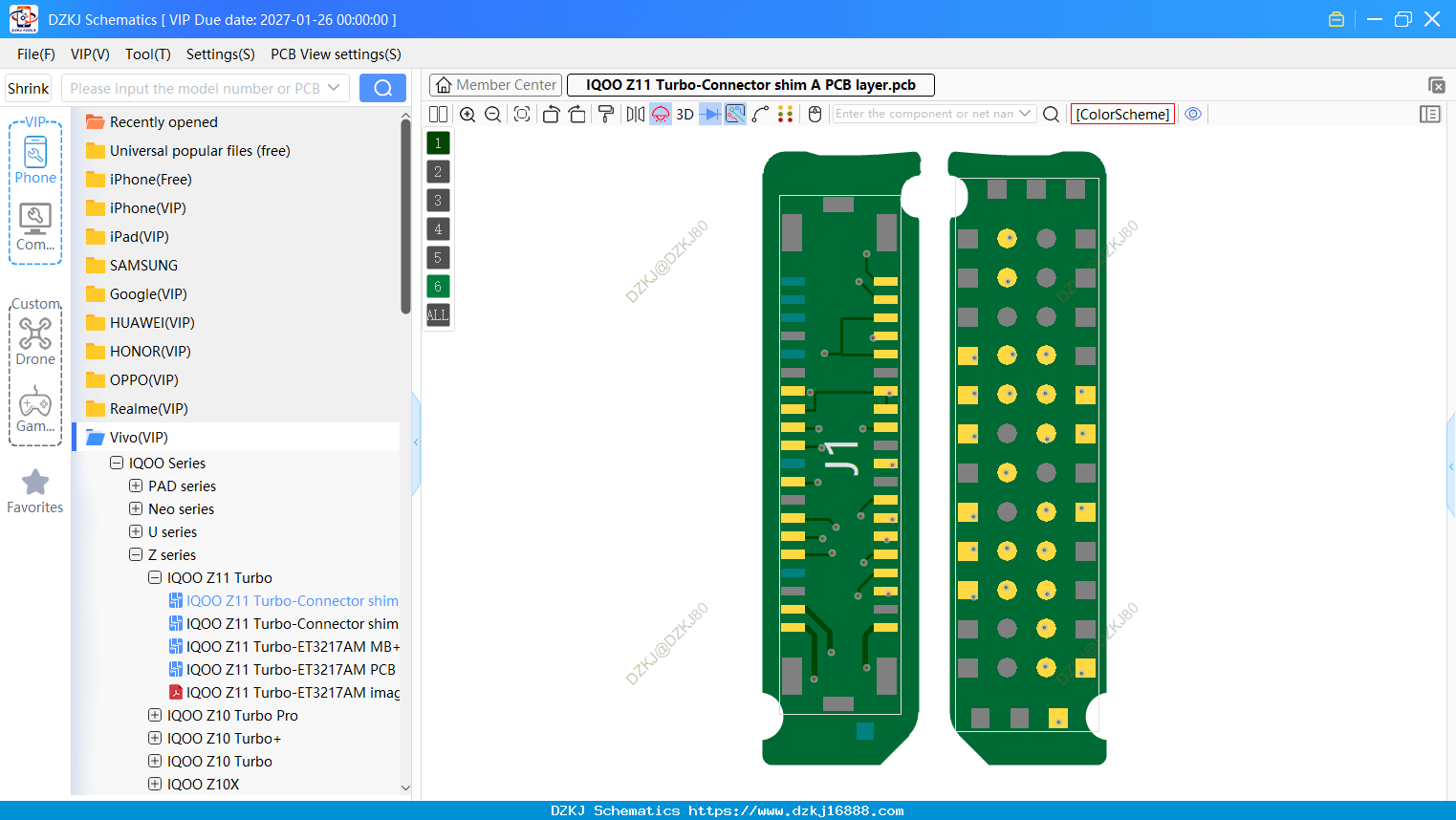This screenshot has width=1456, height=820.
Task: Open the HUAWEI(VIP) folder
Action: tap(152, 323)
